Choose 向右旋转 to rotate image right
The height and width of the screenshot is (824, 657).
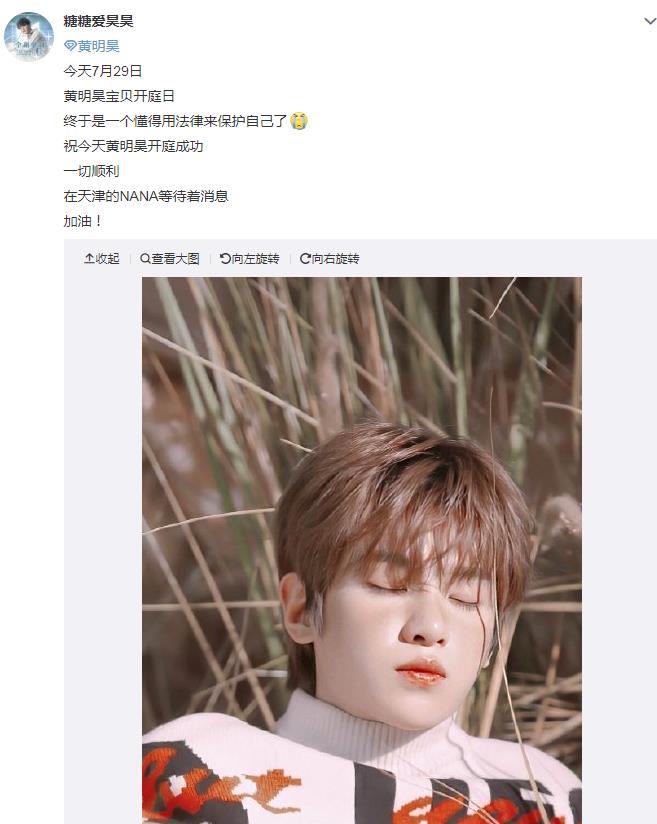pos(335,259)
